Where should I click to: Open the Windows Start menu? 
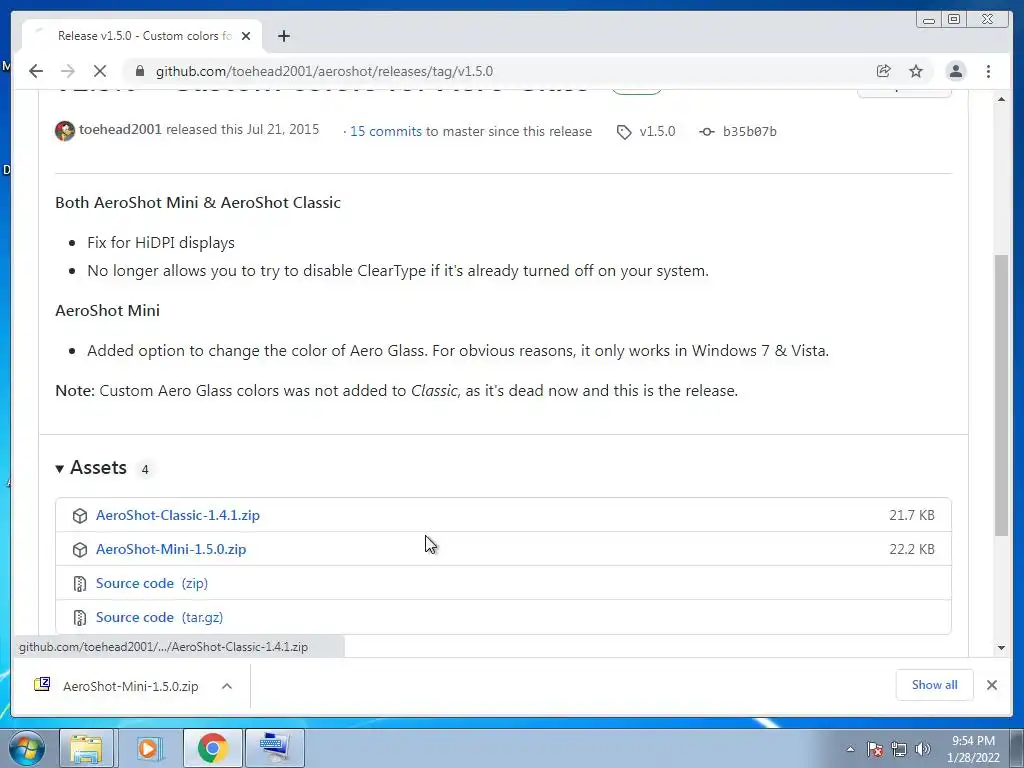[27, 748]
